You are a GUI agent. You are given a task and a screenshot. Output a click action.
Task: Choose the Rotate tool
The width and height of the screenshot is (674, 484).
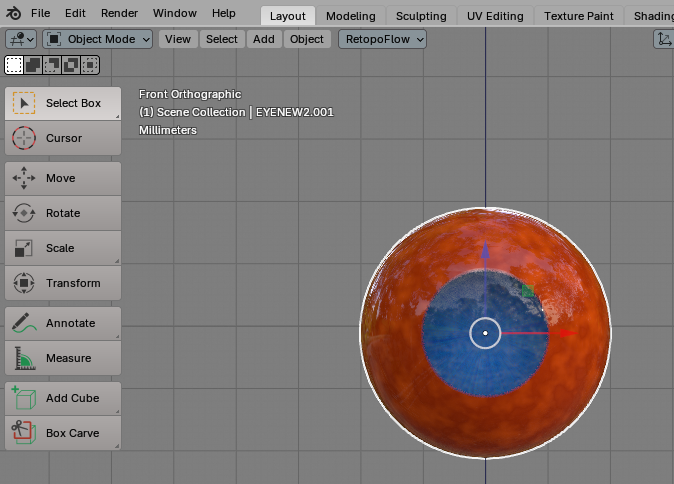pos(63,213)
